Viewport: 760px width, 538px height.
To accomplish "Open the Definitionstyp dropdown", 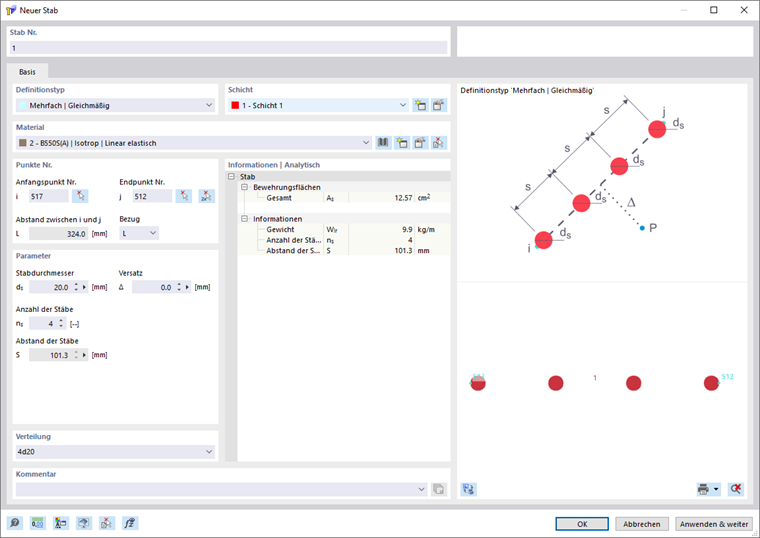I will click(x=209, y=105).
